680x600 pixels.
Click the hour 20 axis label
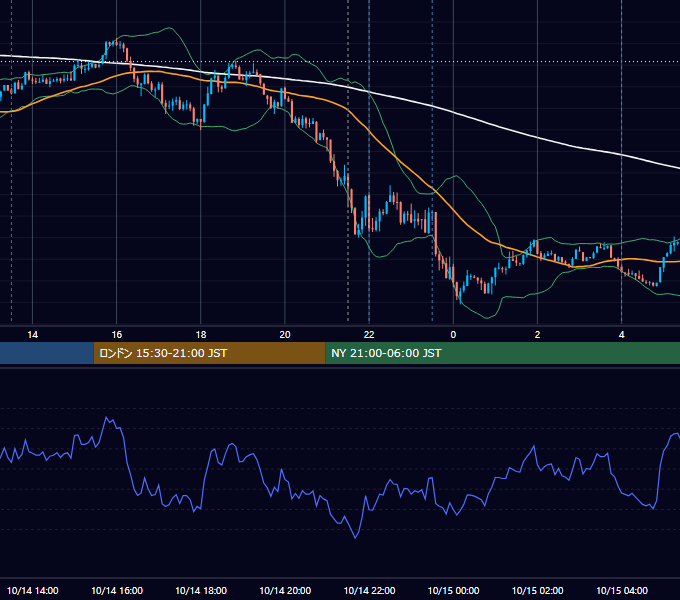click(x=285, y=335)
